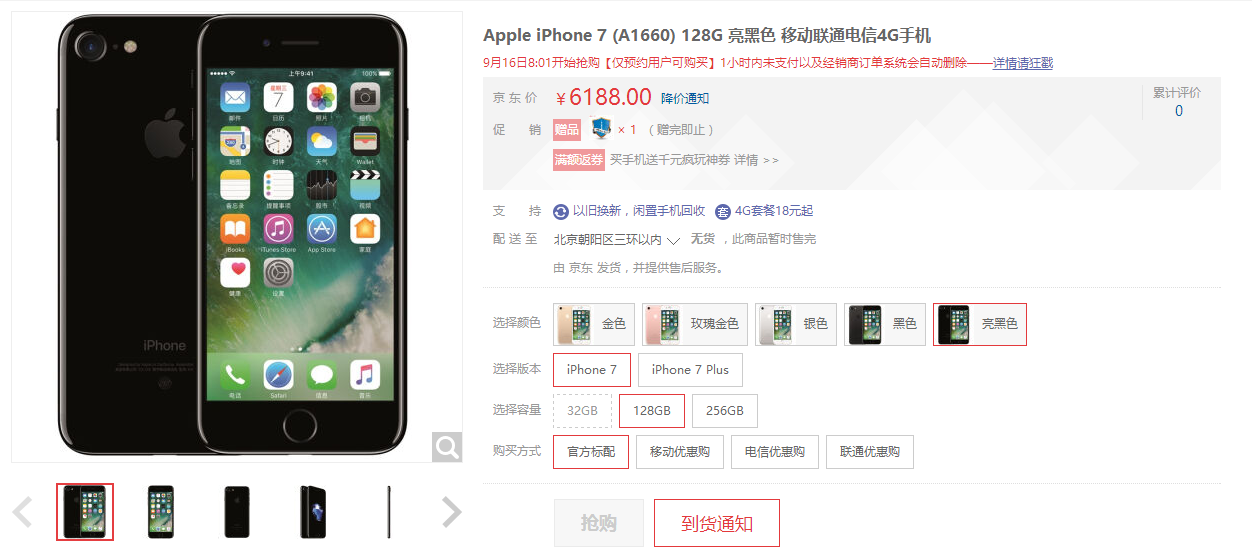Select the 256GB capacity option

[x=725, y=411]
